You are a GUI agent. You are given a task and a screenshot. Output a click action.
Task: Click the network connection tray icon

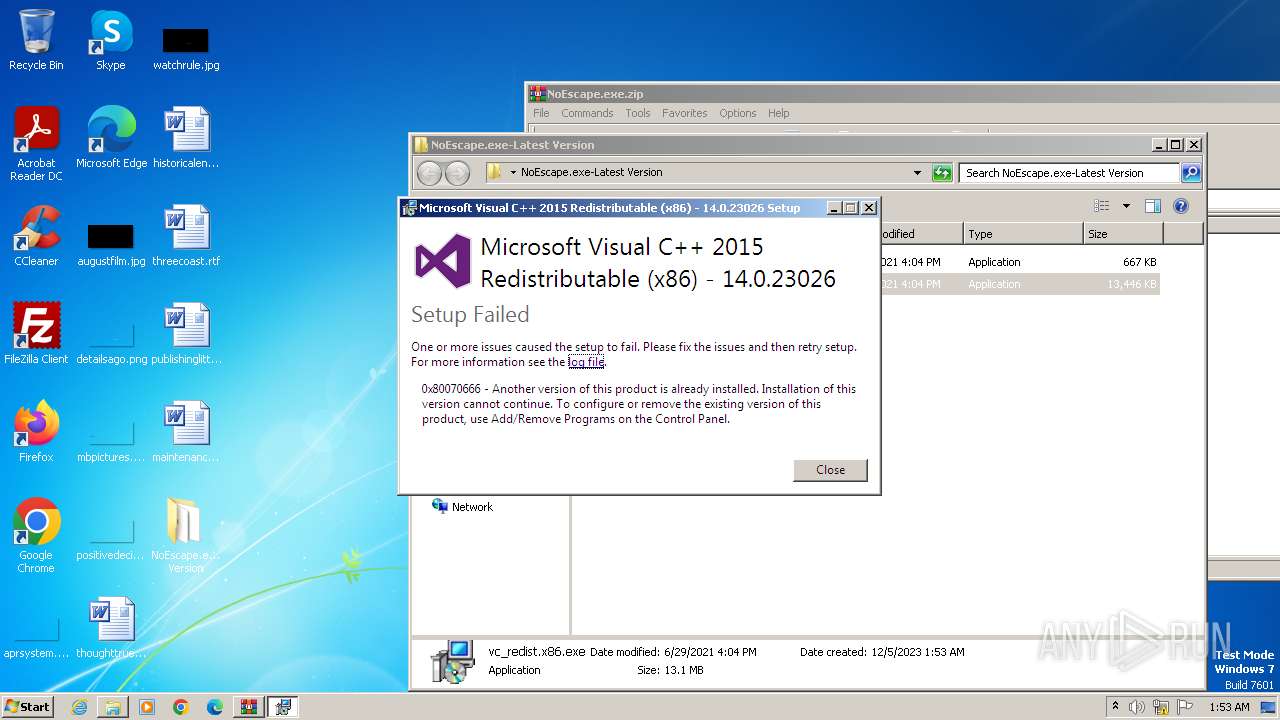point(1161,707)
